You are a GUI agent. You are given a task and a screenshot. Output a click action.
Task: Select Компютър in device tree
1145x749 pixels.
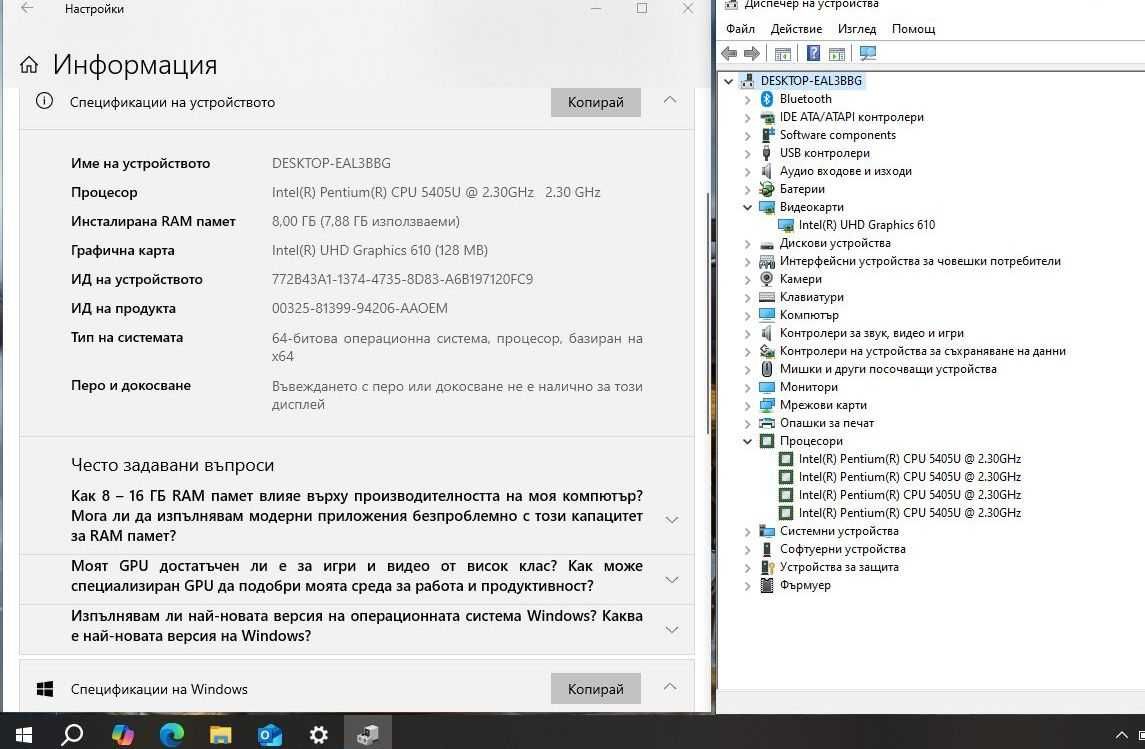tap(809, 315)
